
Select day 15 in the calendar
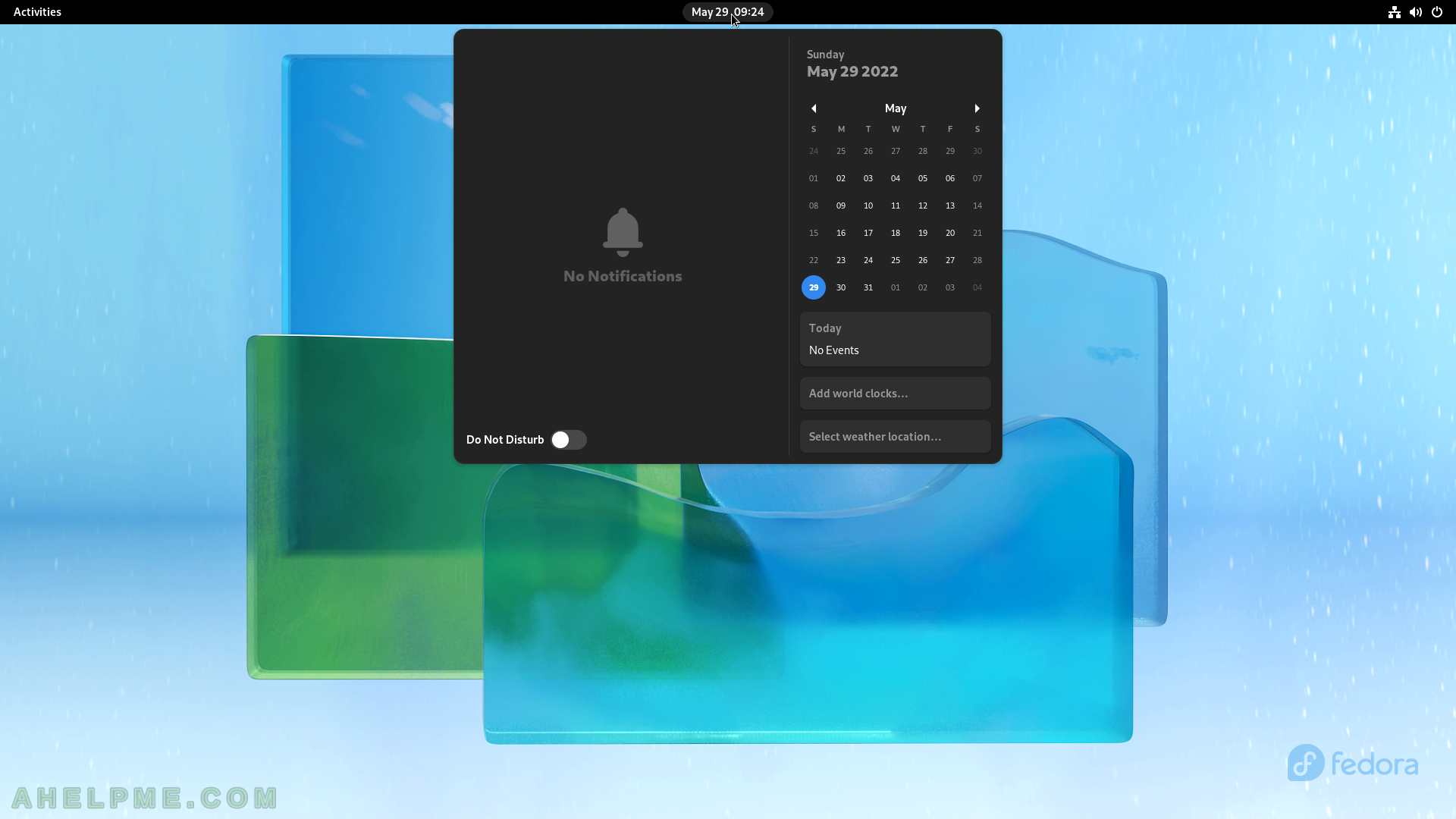[x=814, y=233]
